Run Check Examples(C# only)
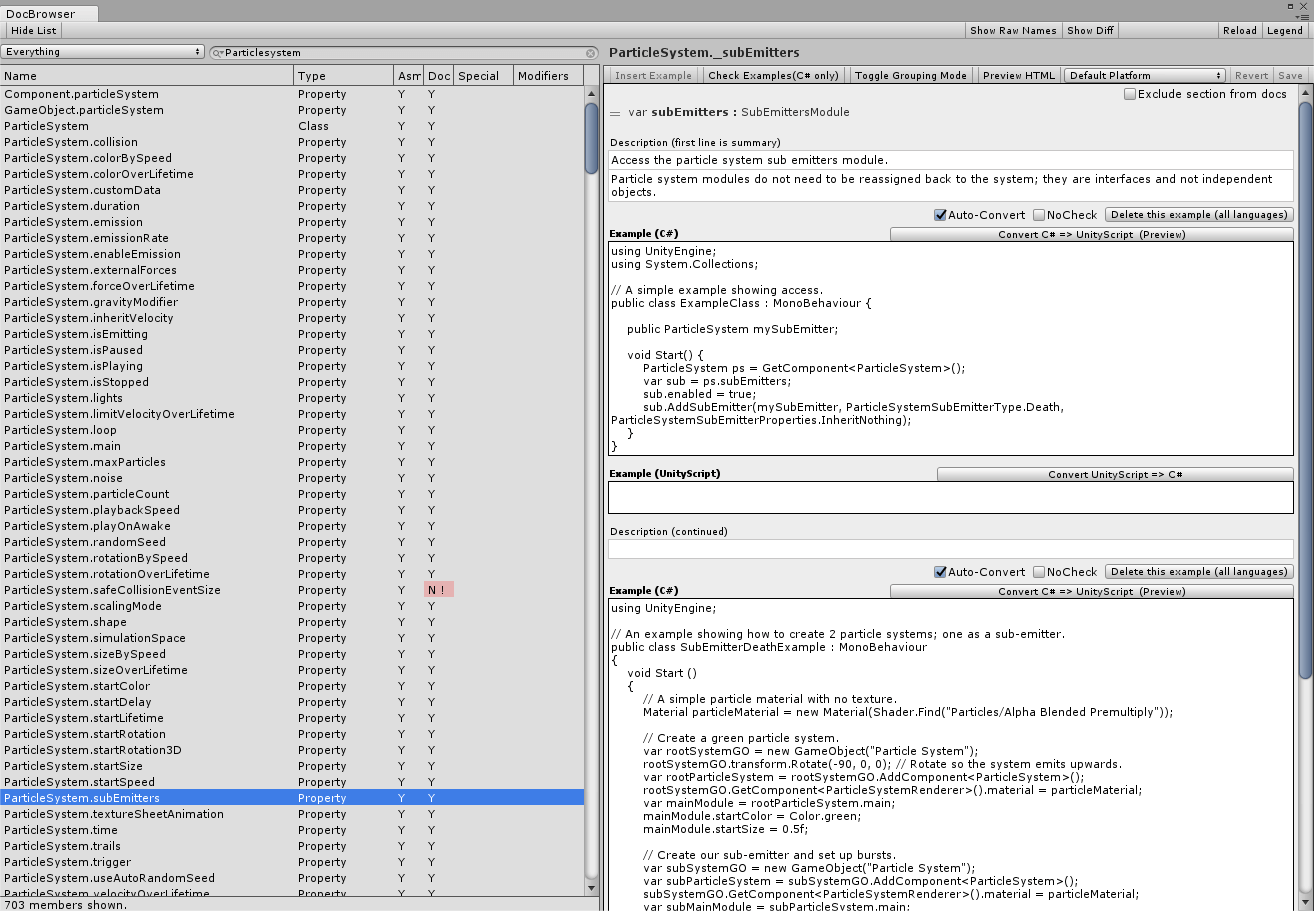Viewport: 1314px width, 911px height. [x=773, y=75]
